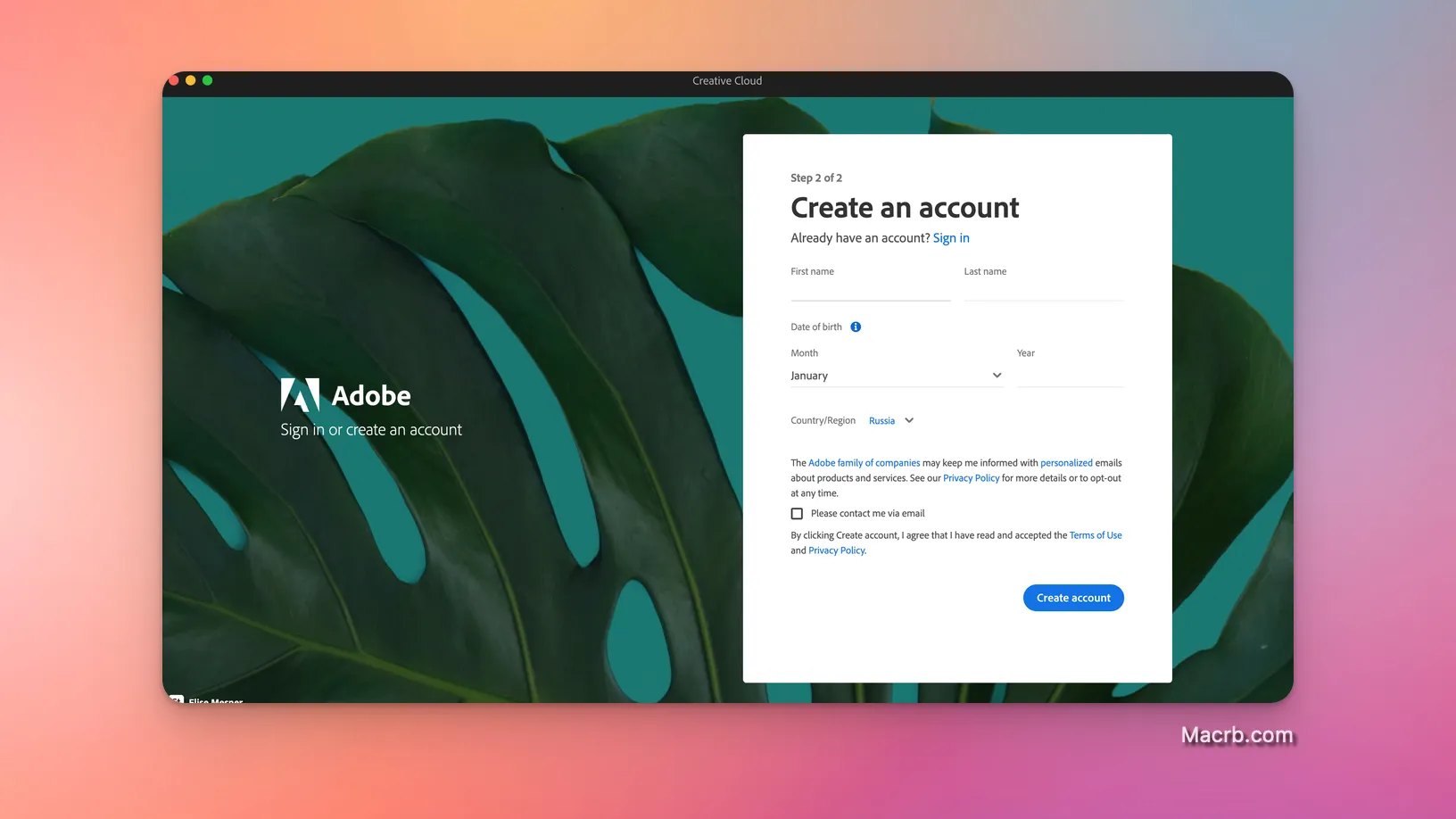Focus the Last name input field
Viewport: 1456px width, 819px height.
tap(1044, 291)
